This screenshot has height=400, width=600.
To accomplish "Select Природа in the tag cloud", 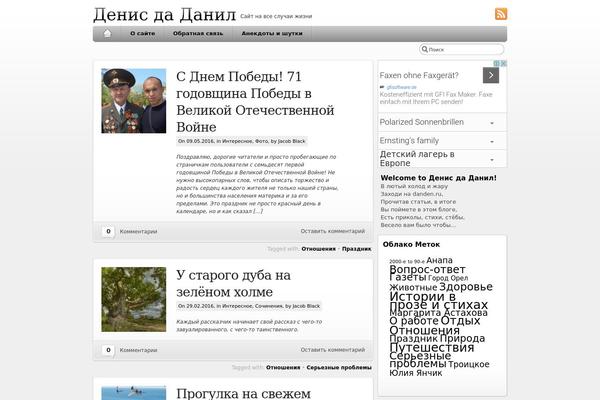I will coord(462,338).
